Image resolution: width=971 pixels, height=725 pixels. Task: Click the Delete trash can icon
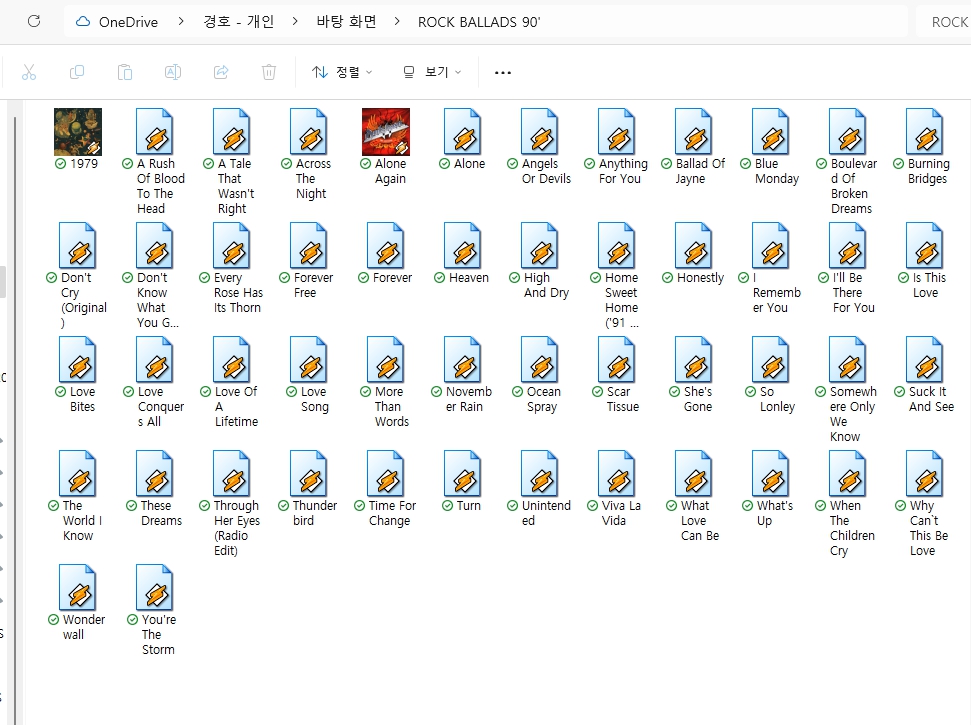tap(268, 72)
